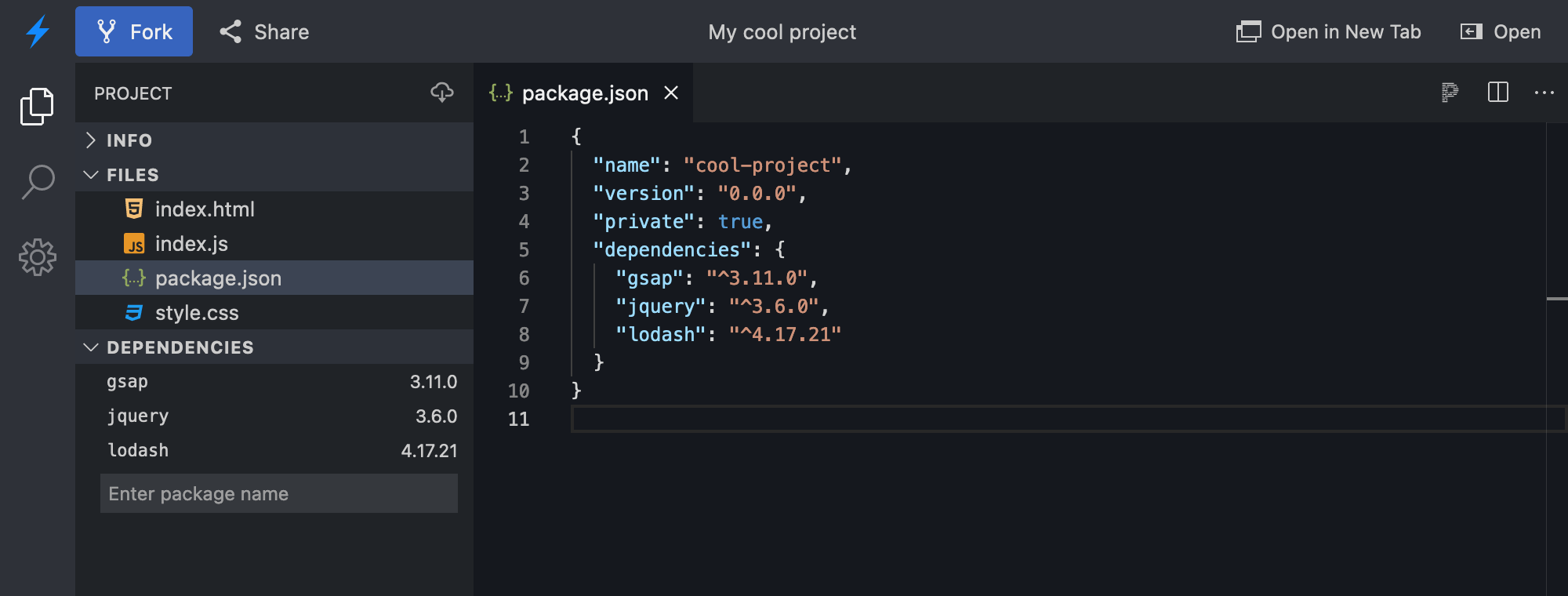
Task: Open the Search magnifier in sidebar
Action: point(38,181)
